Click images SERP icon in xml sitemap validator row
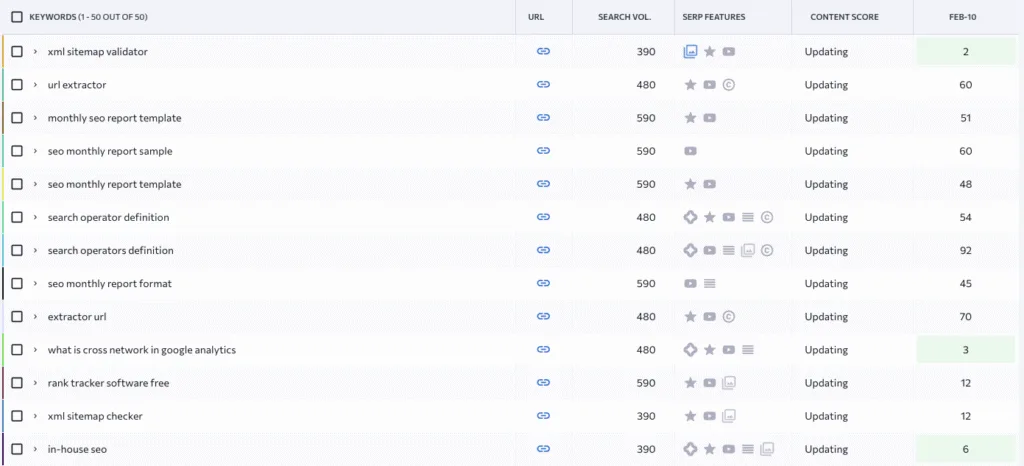Image resolution: width=1024 pixels, height=466 pixels. (x=690, y=52)
